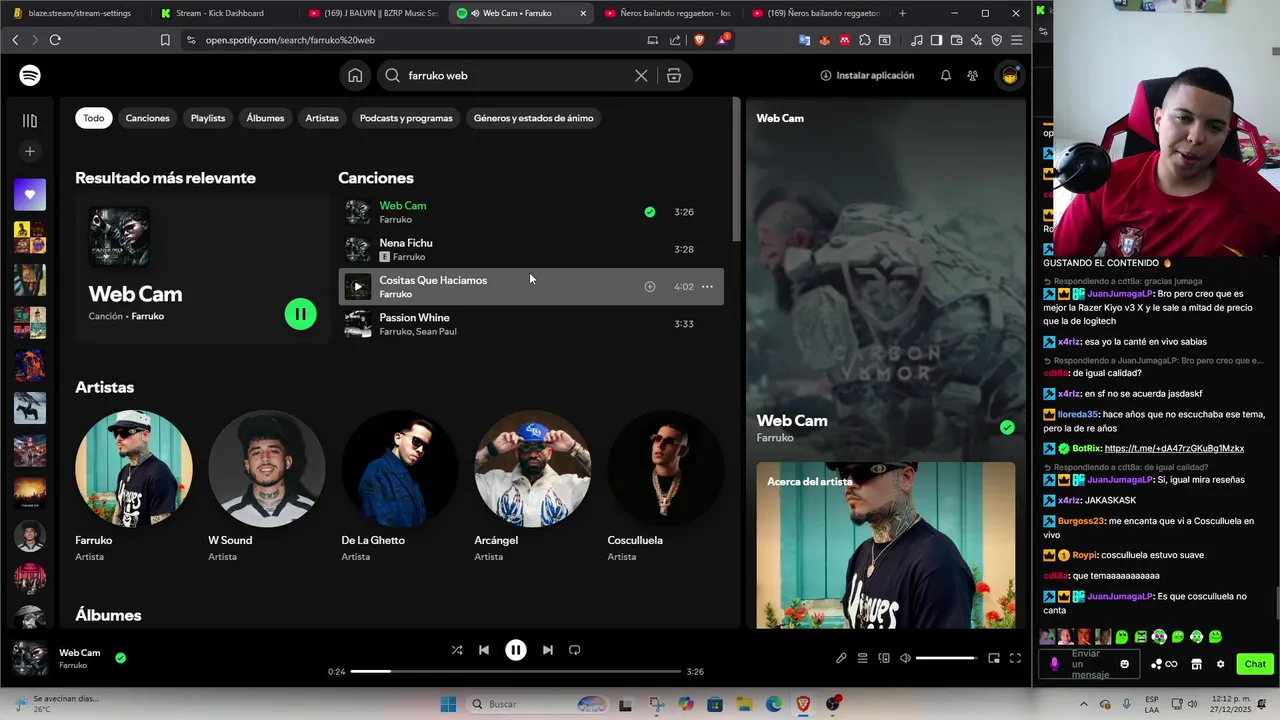Select the Álbumes filter chip
Viewport: 1280px width, 720px height.
click(x=265, y=118)
